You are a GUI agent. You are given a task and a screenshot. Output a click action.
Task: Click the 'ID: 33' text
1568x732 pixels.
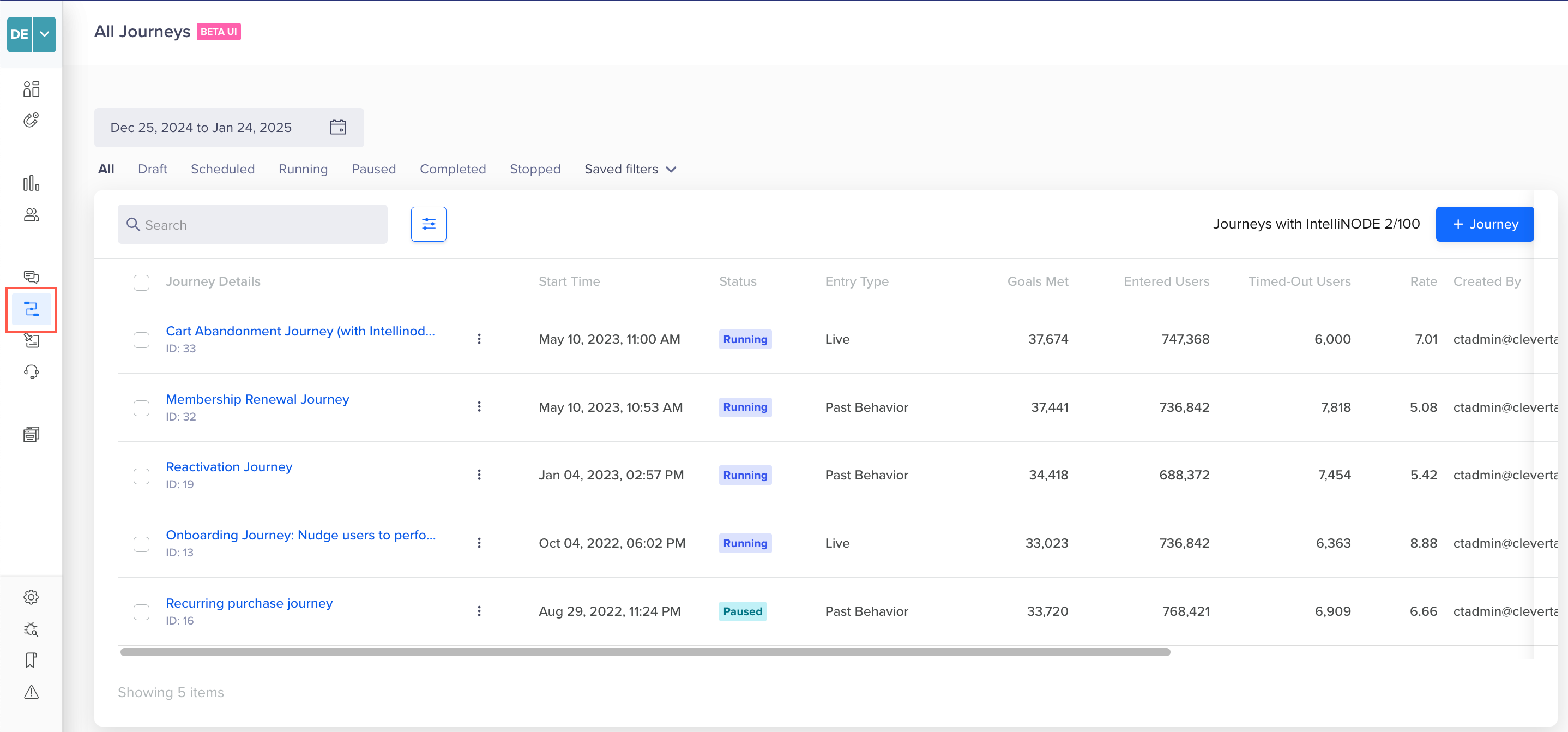(x=181, y=349)
